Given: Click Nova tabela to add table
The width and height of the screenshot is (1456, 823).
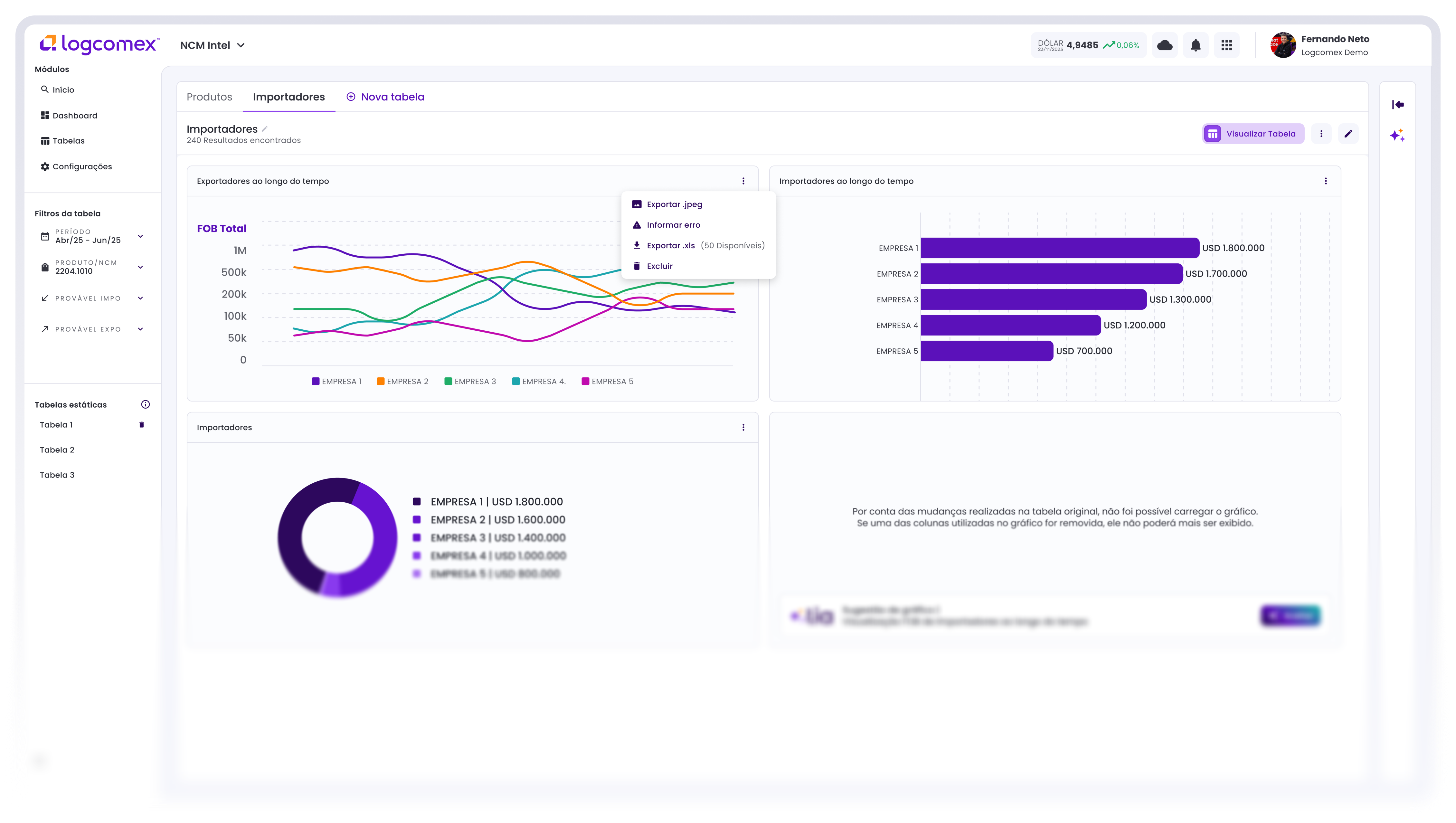Looking at the screenshot, I should 385,97.
